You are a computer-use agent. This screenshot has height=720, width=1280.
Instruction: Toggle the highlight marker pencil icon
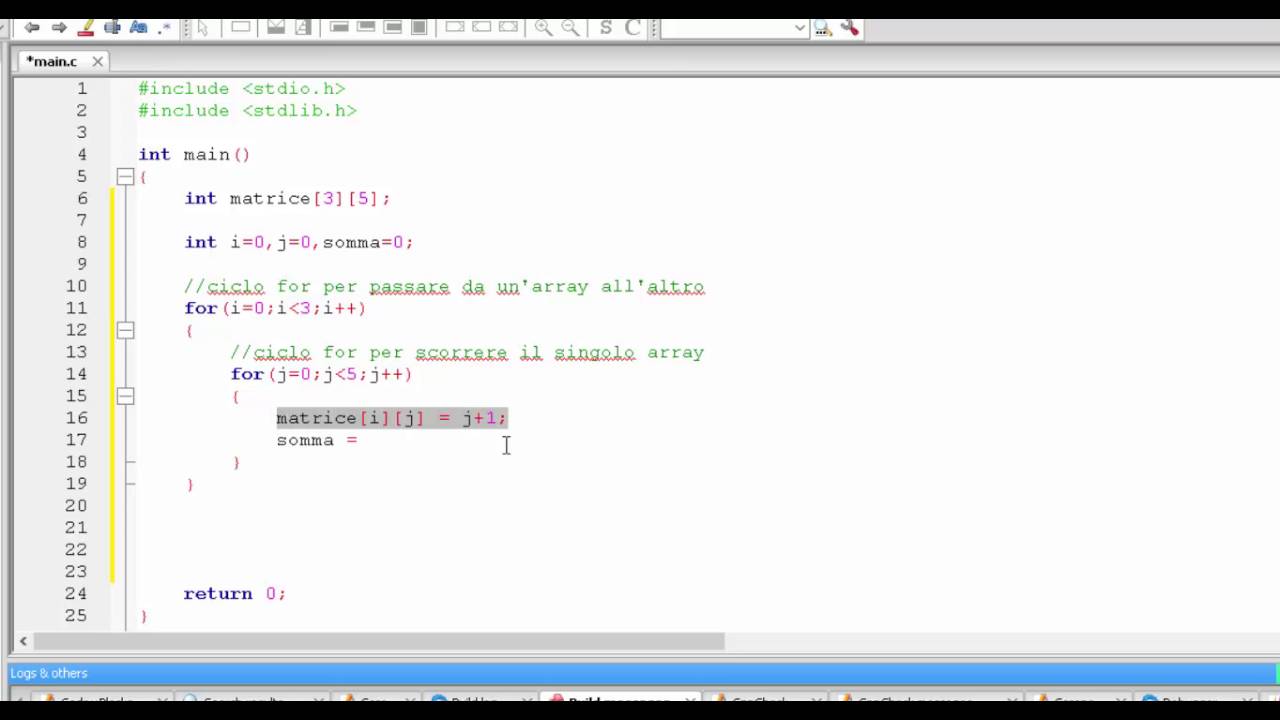[x=85, y=28]
